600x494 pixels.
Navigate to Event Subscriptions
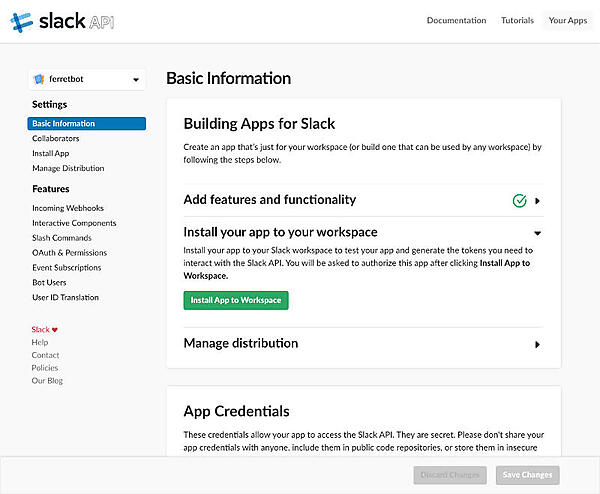click(x=66, y=268)
